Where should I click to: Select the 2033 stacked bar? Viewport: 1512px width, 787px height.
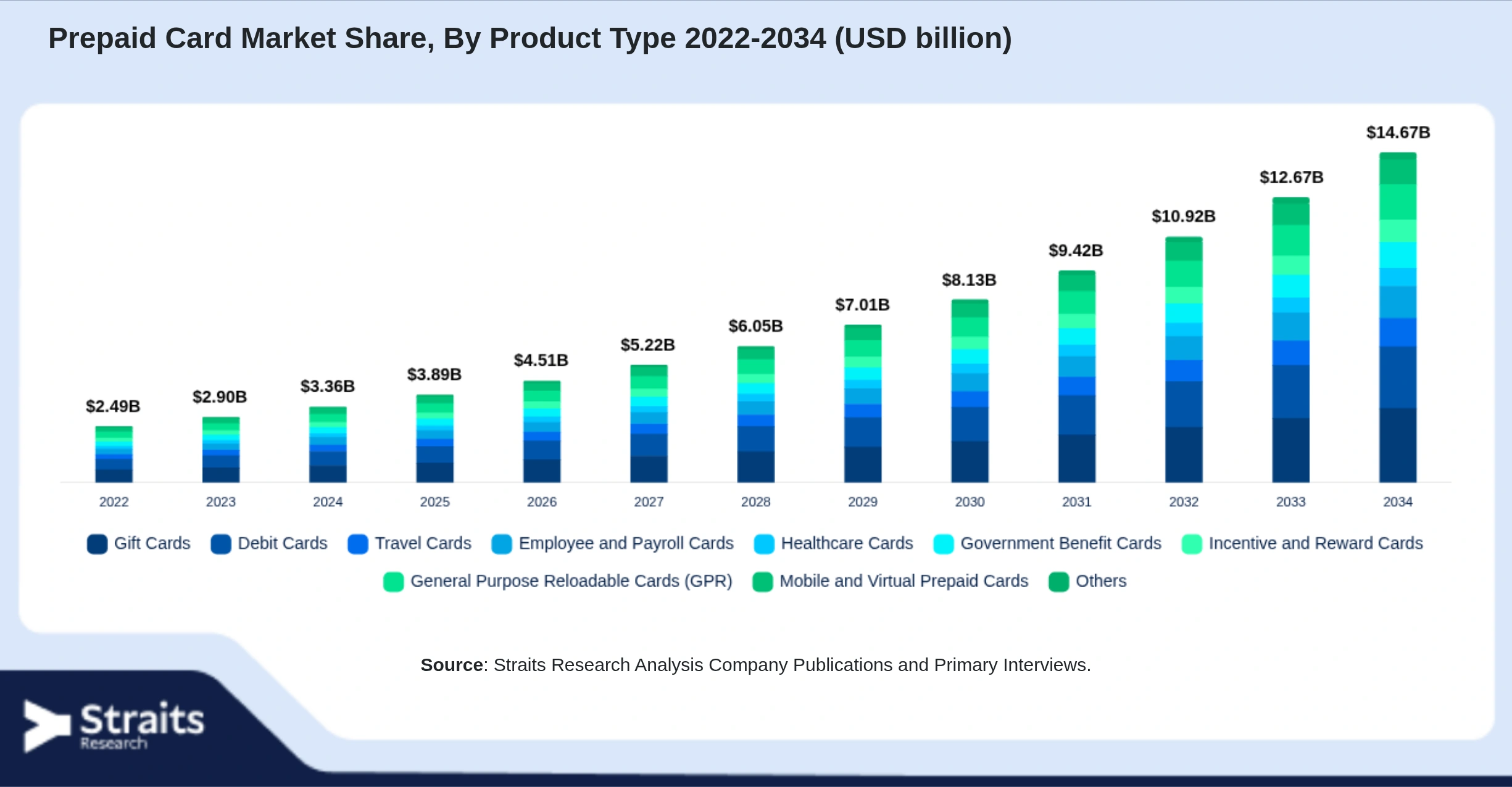click(1291, 340)
